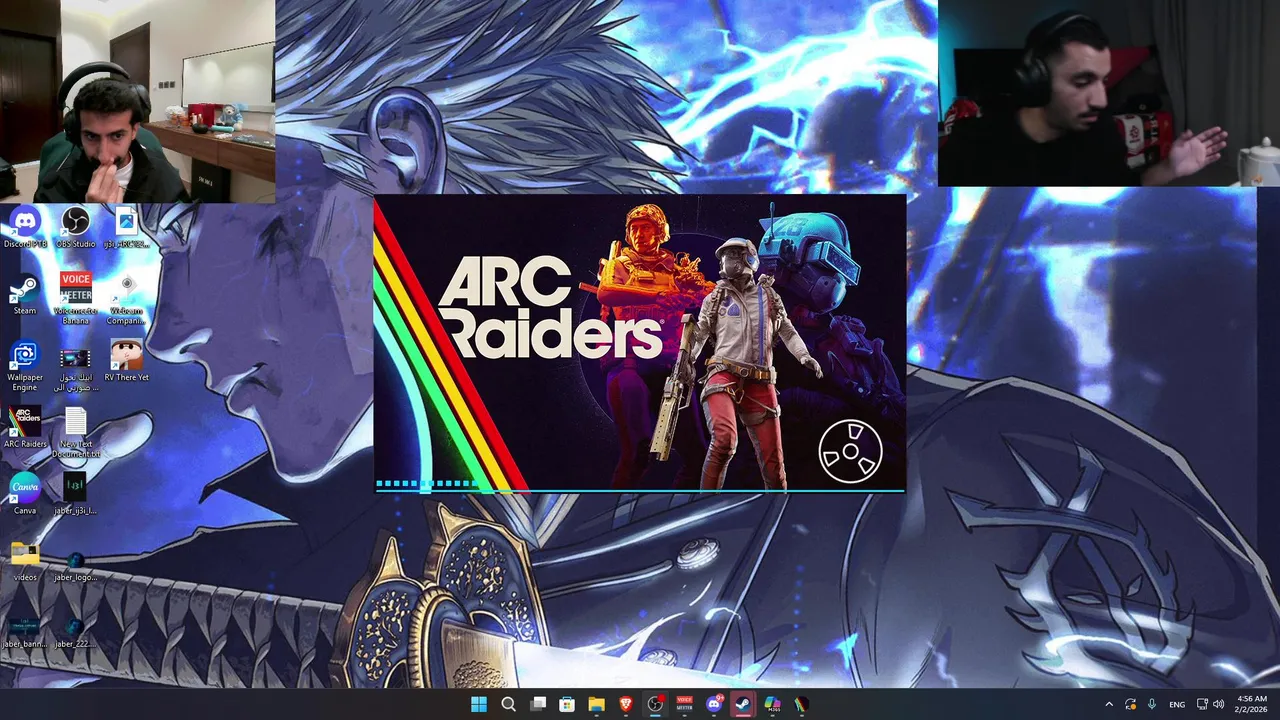
Task: Click the microphone tray icon
Action: 1152,704
